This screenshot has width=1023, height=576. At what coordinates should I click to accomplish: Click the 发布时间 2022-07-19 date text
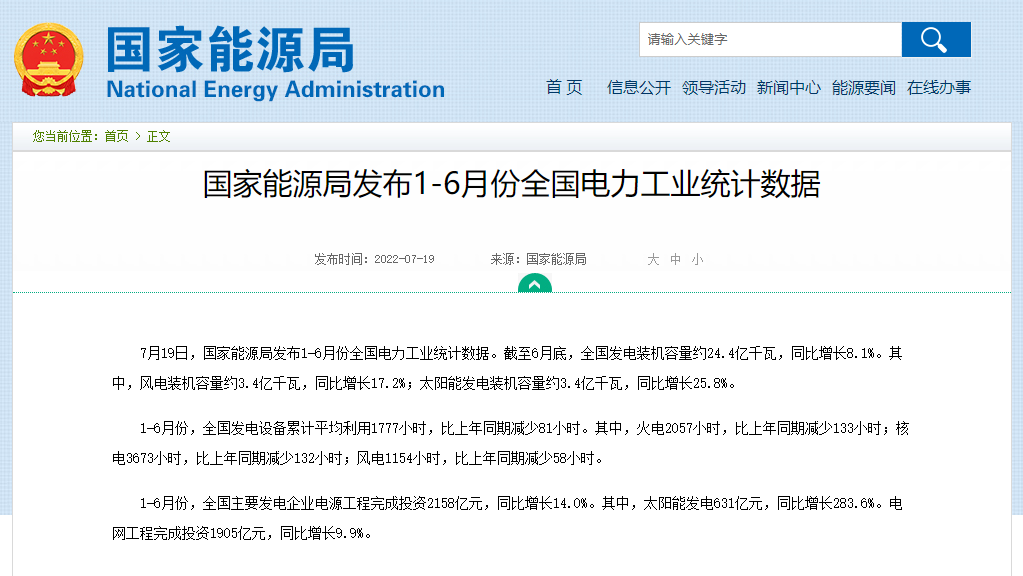pos(374,259)
